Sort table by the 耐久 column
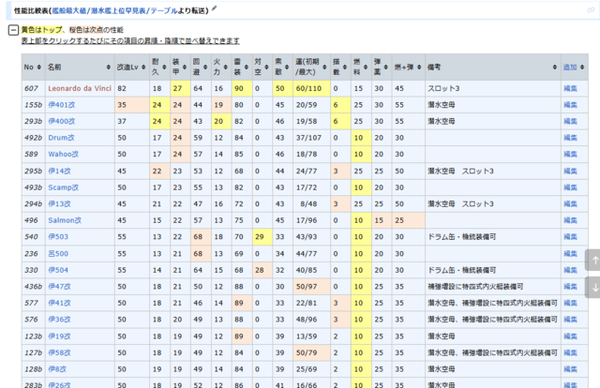The width and height of the screenshot is (600, 388). 160,67
